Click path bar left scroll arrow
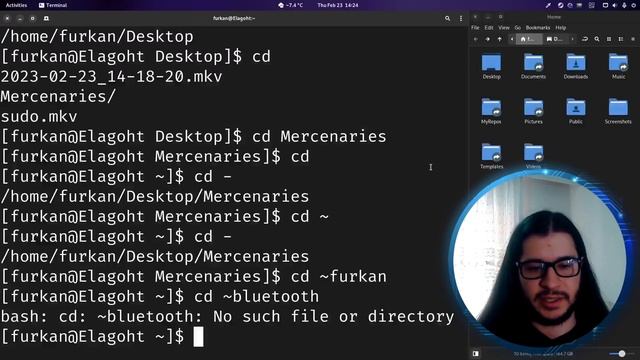Viewport: 640px width, 360px height. 512,39
